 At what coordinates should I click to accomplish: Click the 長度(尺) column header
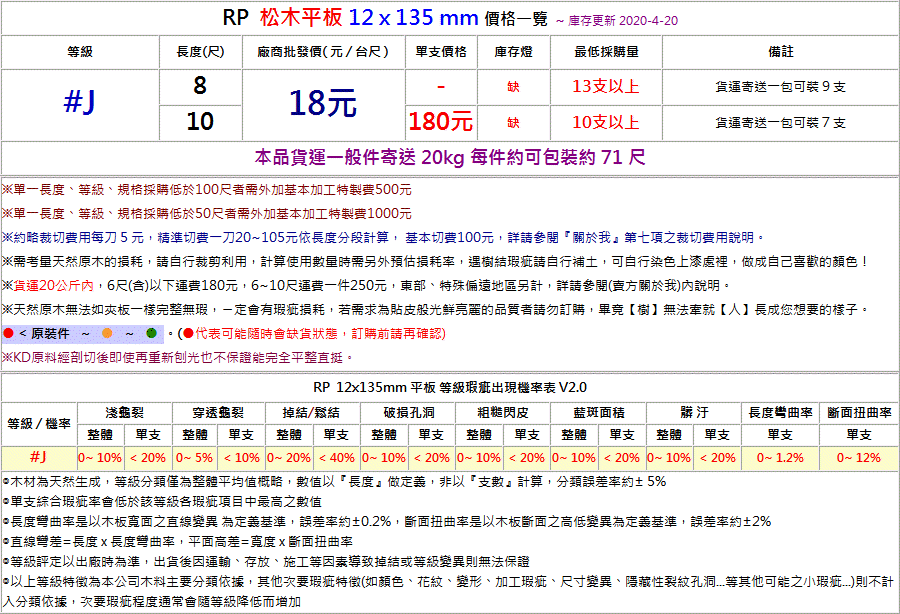tap(200, 52)
